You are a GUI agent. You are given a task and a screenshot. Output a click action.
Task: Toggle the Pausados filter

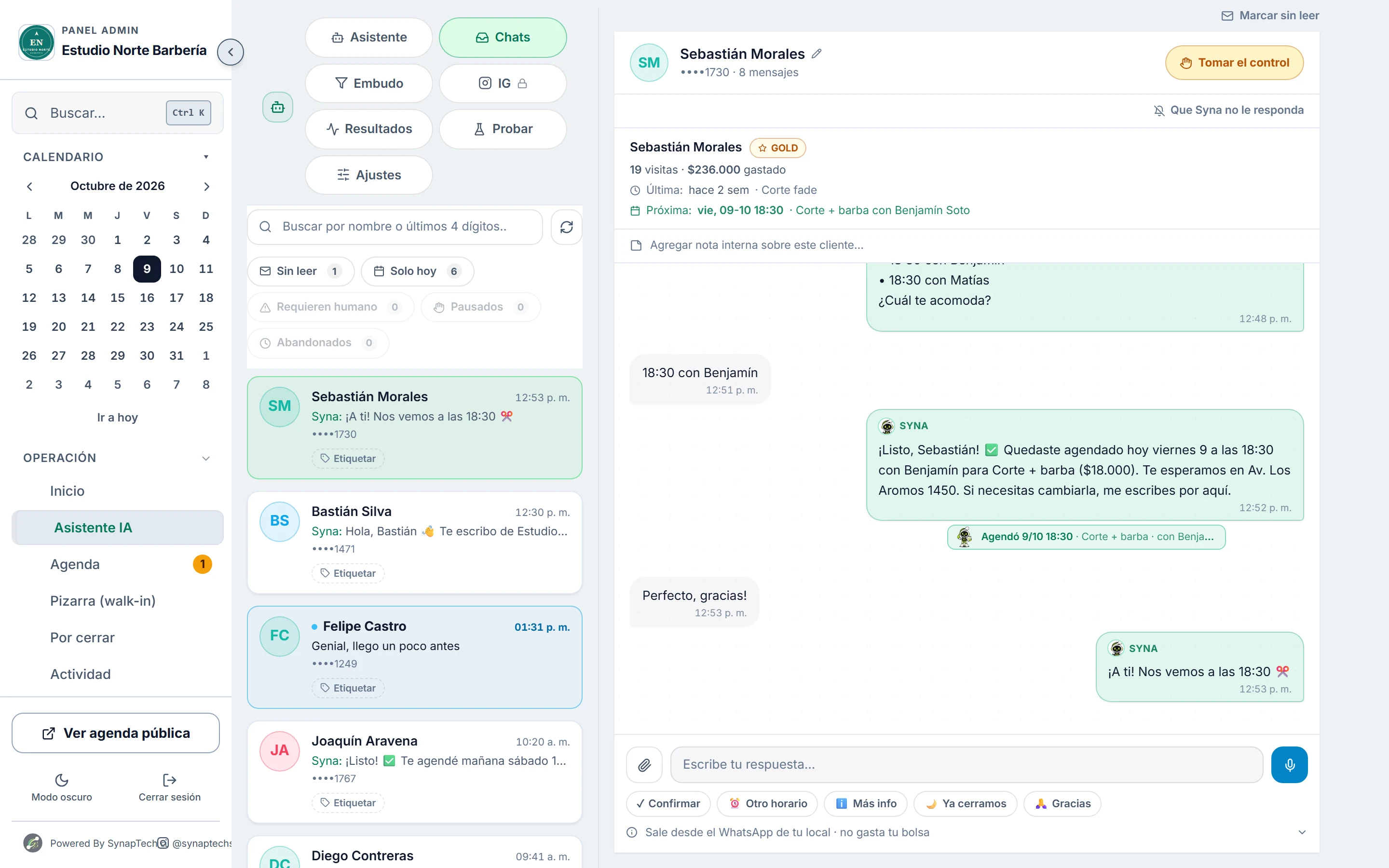480,307
